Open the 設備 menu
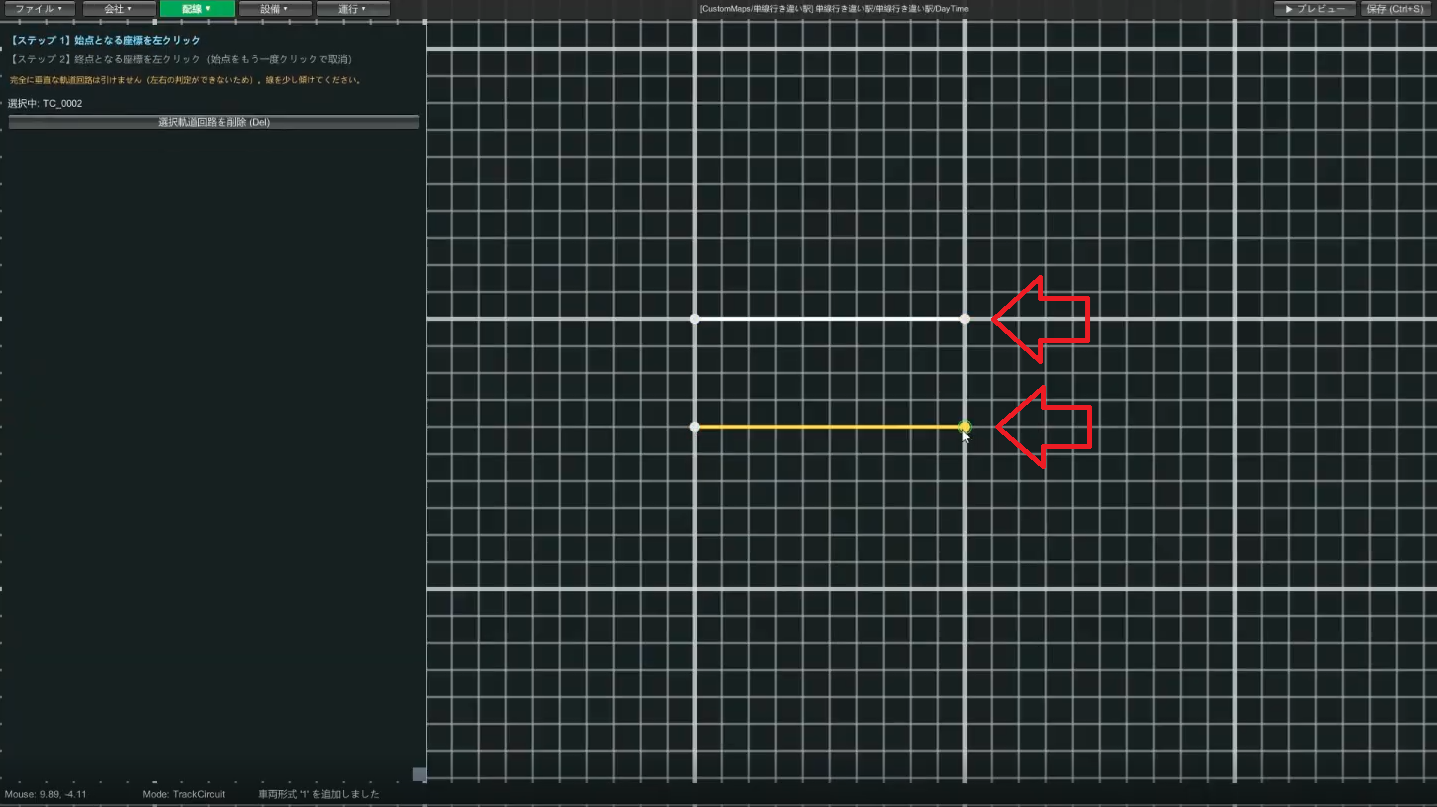Image resolution: width=1437 pixels, height=807 pixels. [x=275, y=9]
